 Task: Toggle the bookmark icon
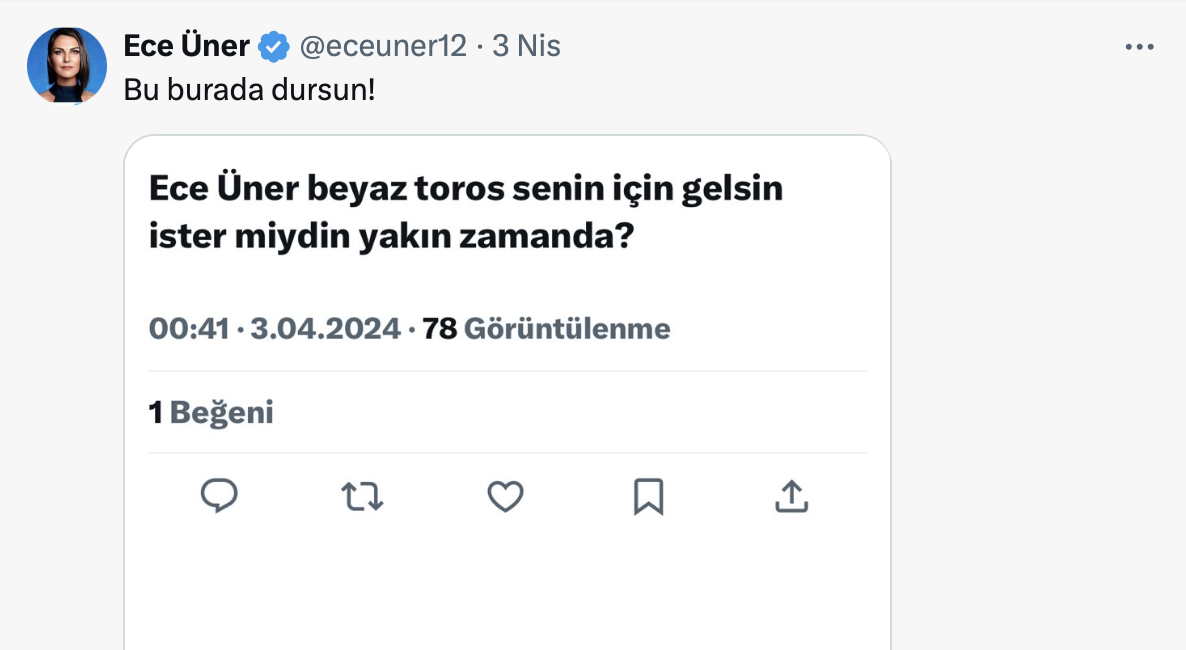(x=648, y=496)
